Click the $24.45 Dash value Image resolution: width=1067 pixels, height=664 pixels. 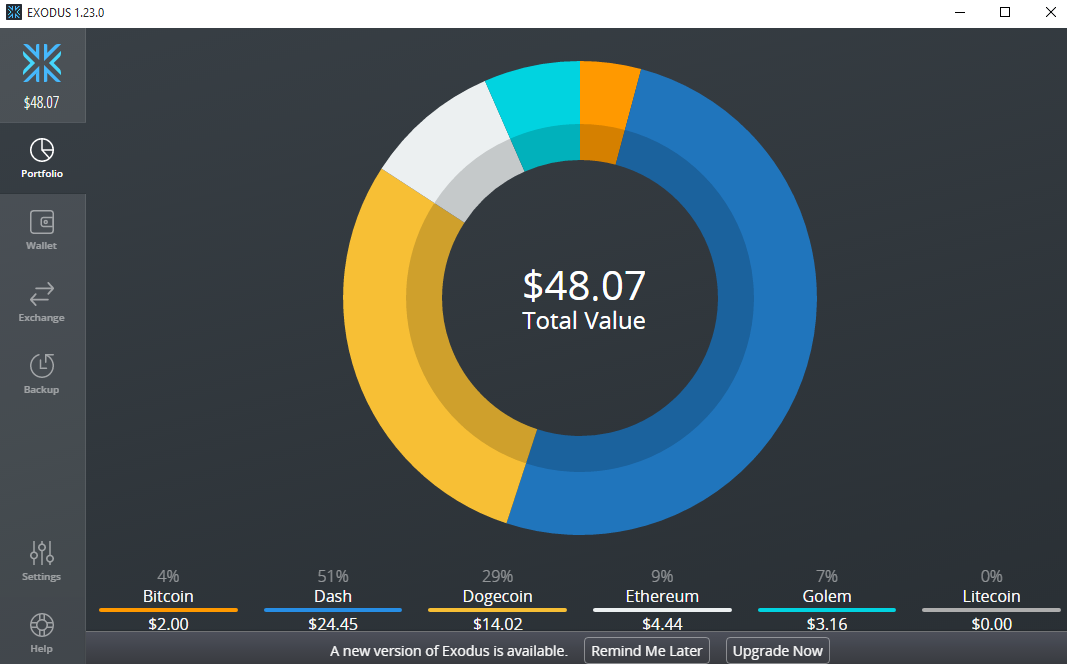click(x=333, y=624)
